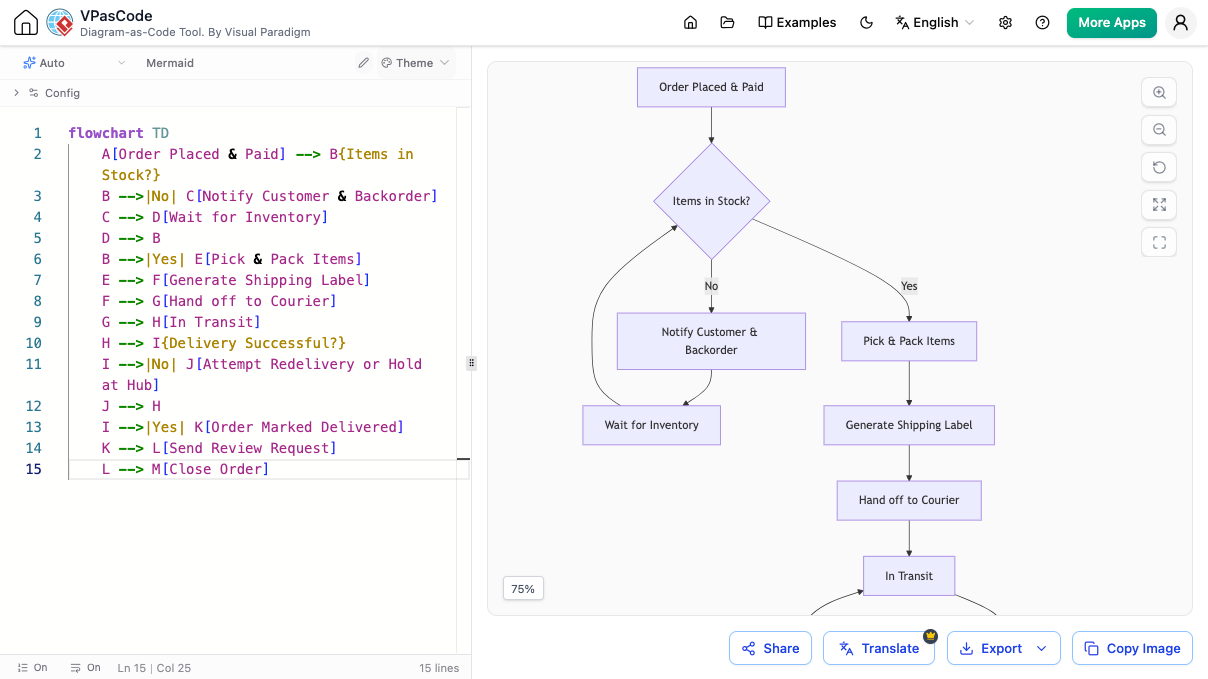Click code line 'D --> B'
The image size is (1208, 679).
131,238
